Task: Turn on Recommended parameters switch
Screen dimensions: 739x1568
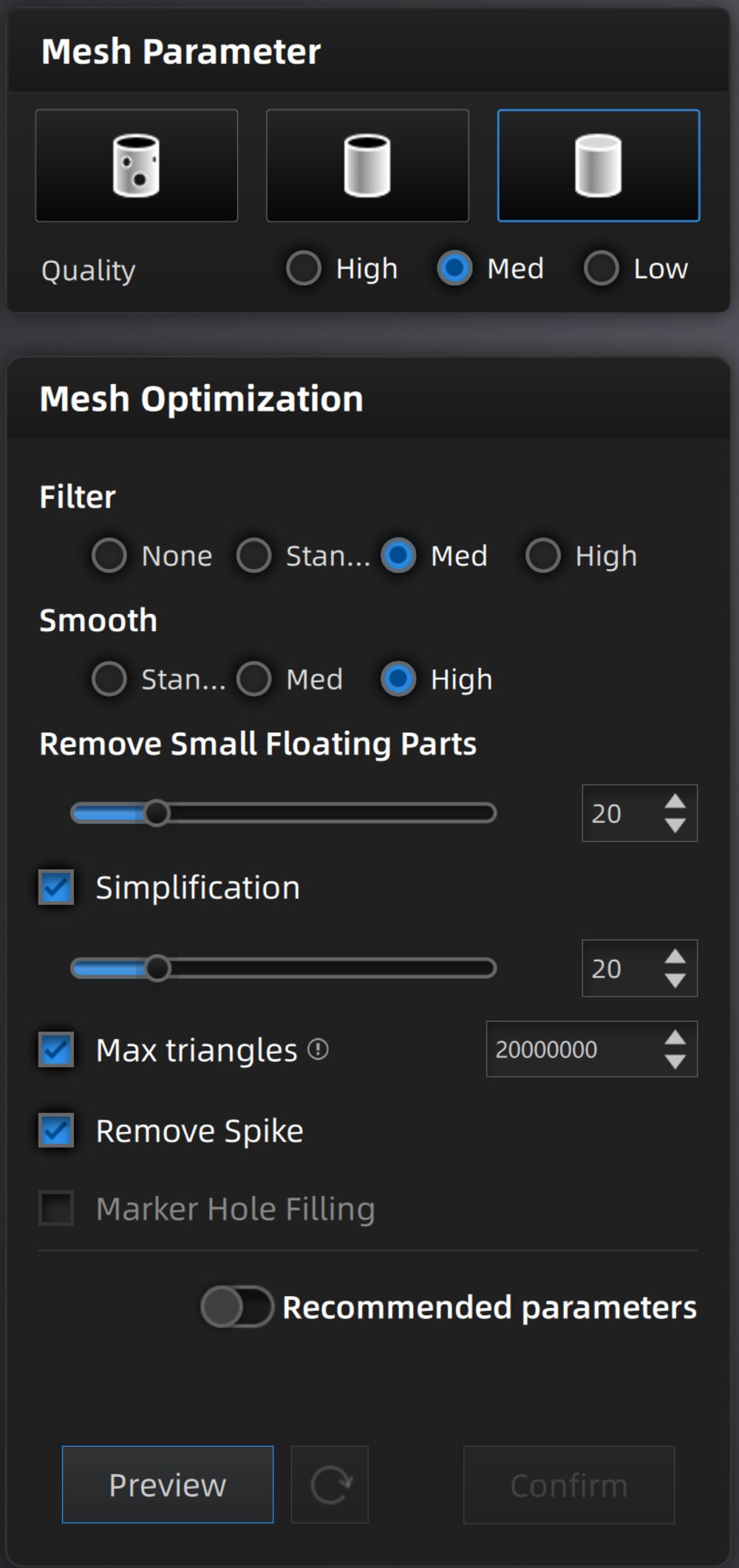Action: click(x=237, y=1306)
